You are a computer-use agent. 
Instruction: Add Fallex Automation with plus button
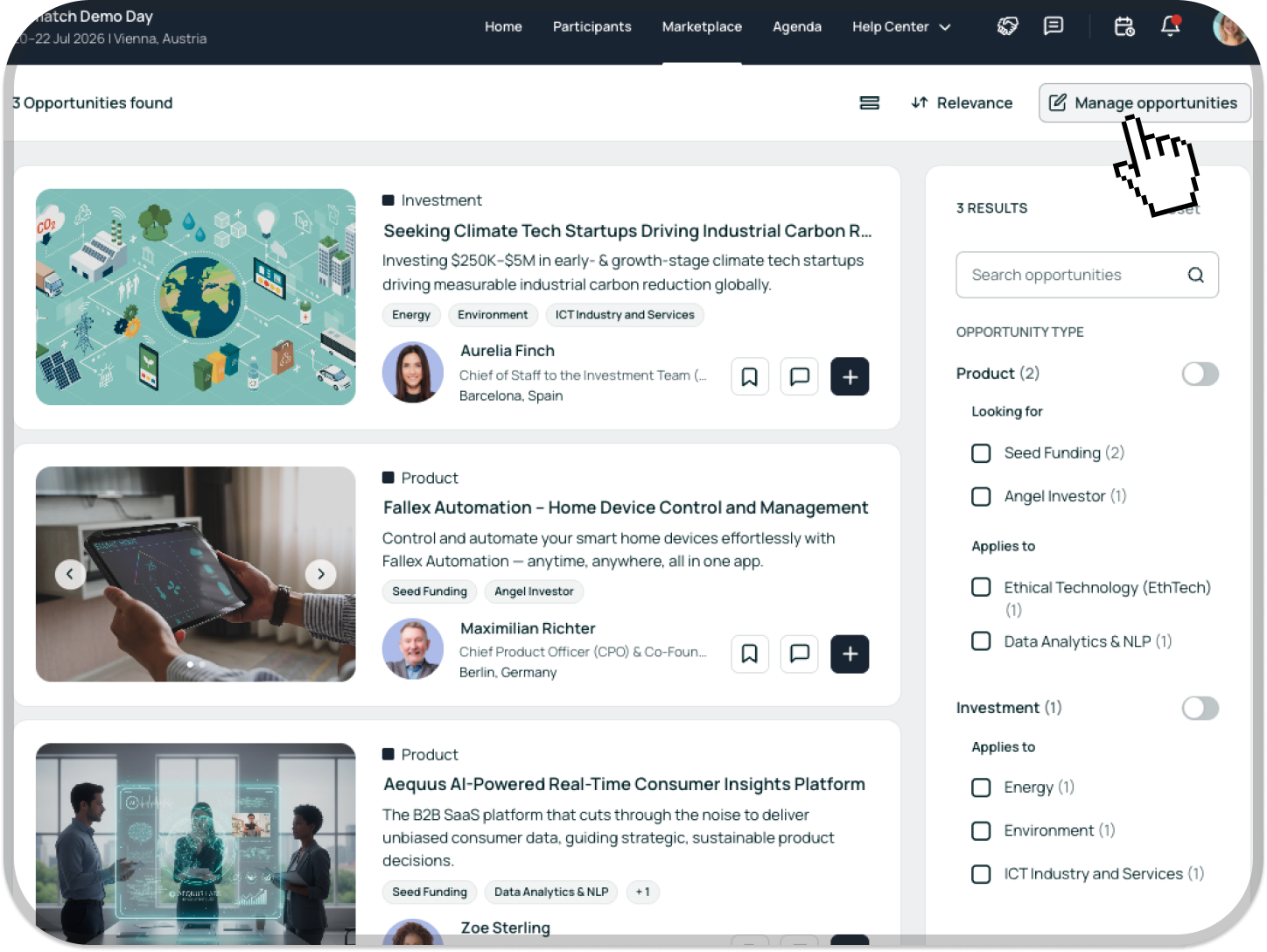pos(850,654)
